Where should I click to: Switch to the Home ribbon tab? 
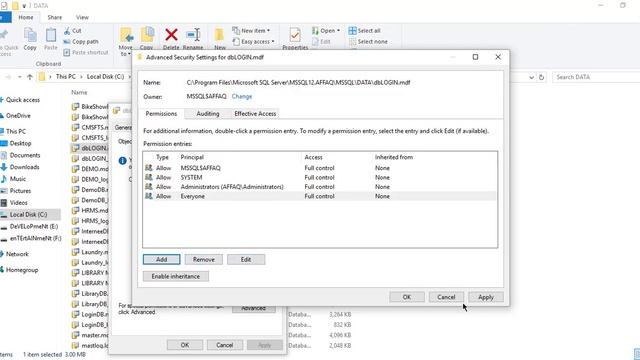(x=26, y=17)
